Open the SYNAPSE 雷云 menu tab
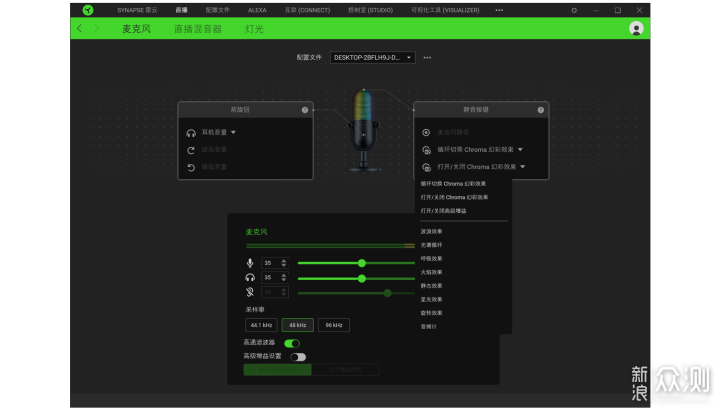This screenshot has width=720, height=411. (137, 10)
